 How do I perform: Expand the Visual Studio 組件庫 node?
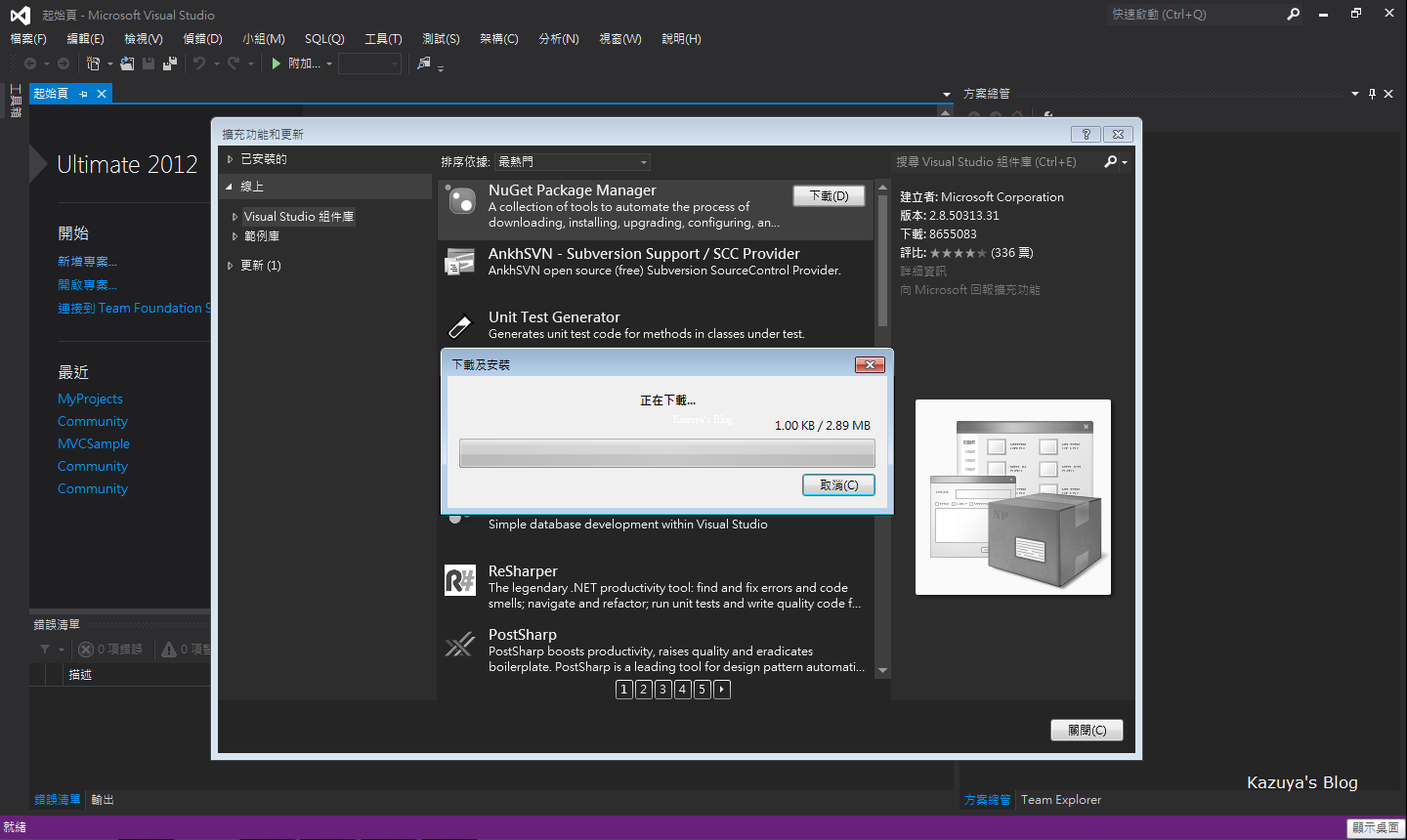234,217
